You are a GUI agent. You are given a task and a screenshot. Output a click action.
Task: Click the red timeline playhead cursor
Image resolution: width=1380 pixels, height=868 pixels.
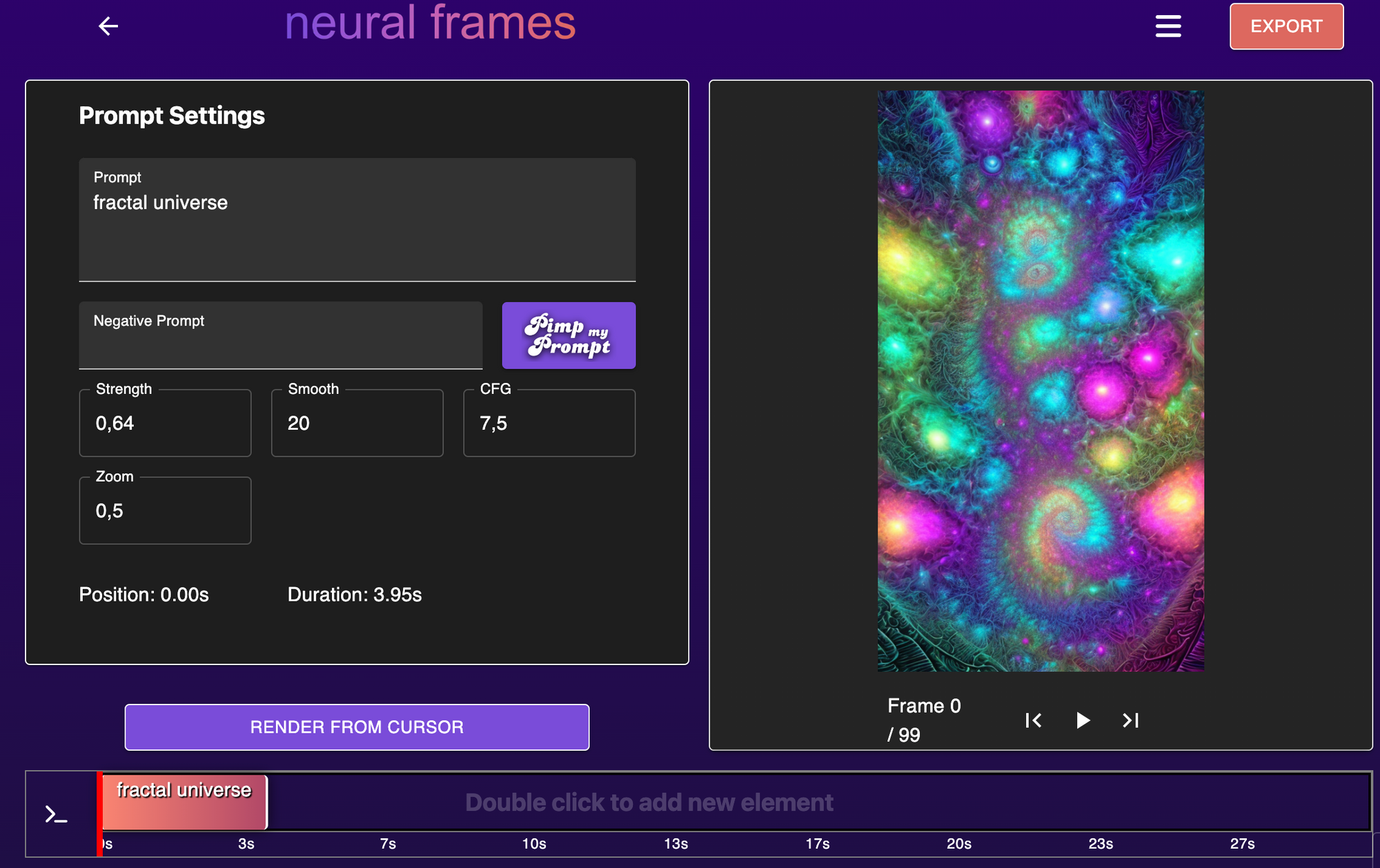(x=99, y=814)
